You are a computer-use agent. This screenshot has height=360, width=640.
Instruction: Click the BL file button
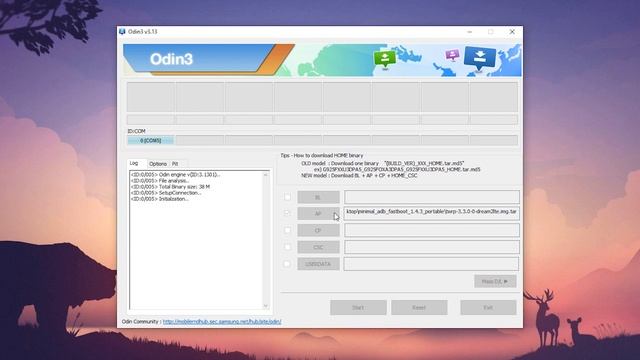tap(318, 197)
